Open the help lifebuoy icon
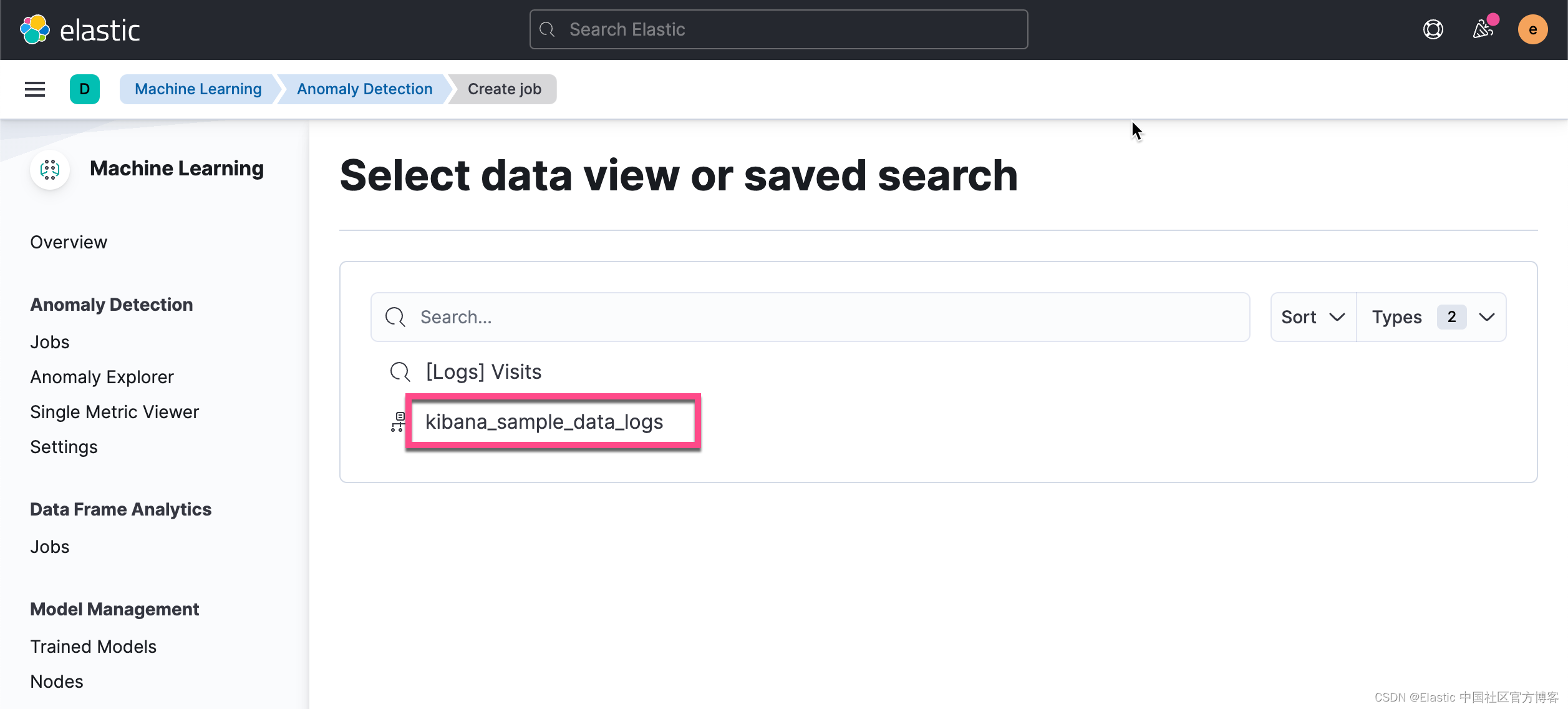1568x709 pixels. coord(1433,29)
